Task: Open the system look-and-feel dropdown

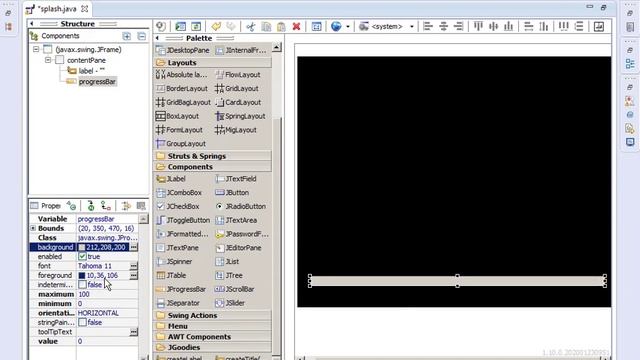Action: click(411, 27)
